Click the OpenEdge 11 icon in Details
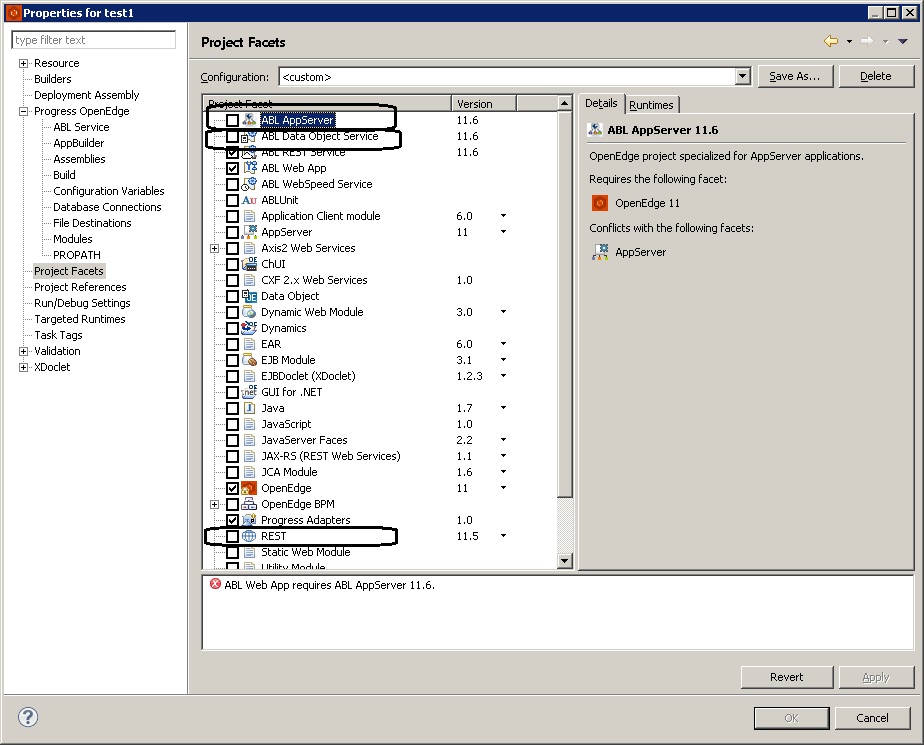Image resolution: width=924 pixels, height=745 pixels. click(599, 203)
